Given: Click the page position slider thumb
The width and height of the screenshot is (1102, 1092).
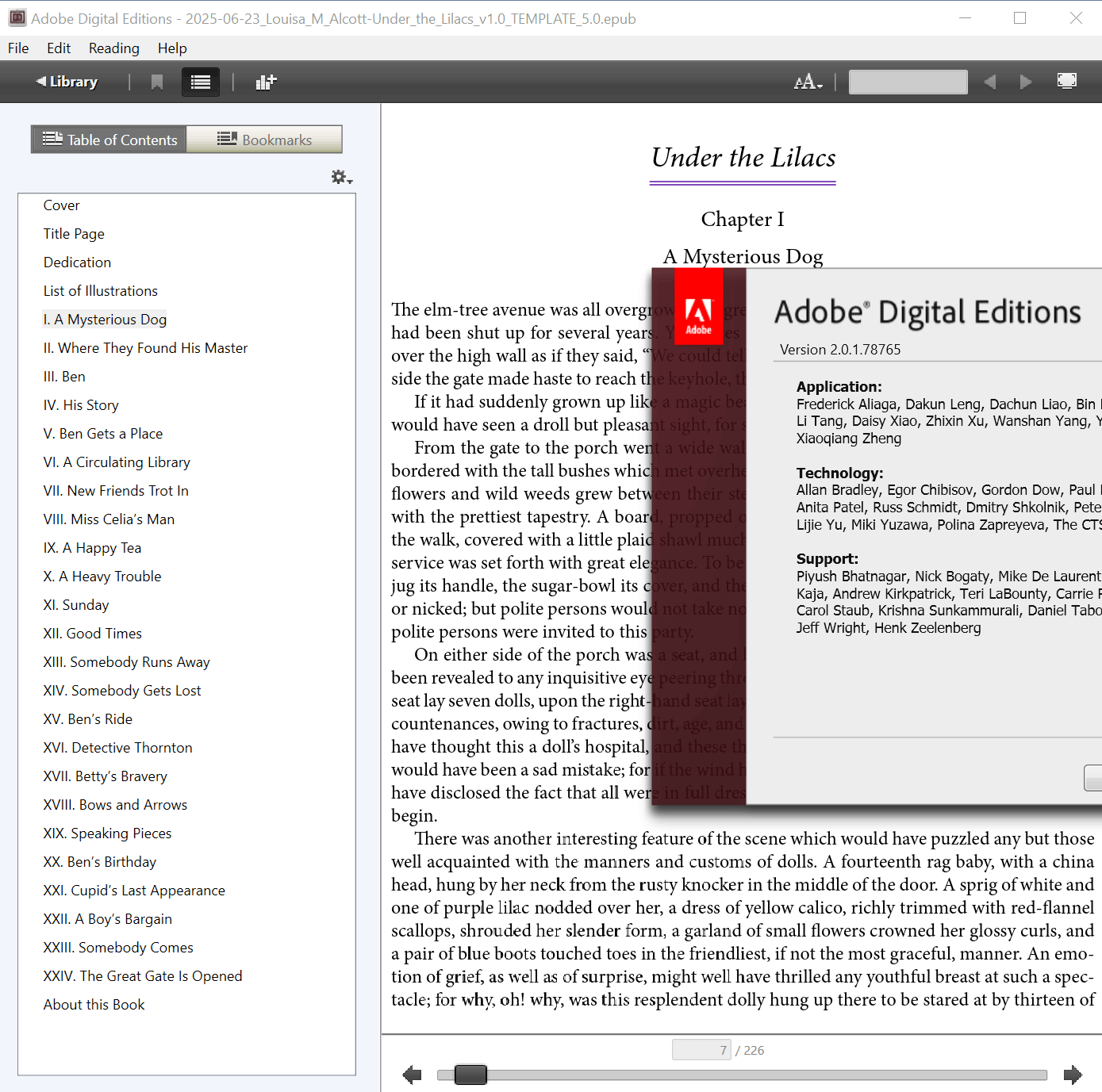Looking at the screenshot, I should point(470,1075).
